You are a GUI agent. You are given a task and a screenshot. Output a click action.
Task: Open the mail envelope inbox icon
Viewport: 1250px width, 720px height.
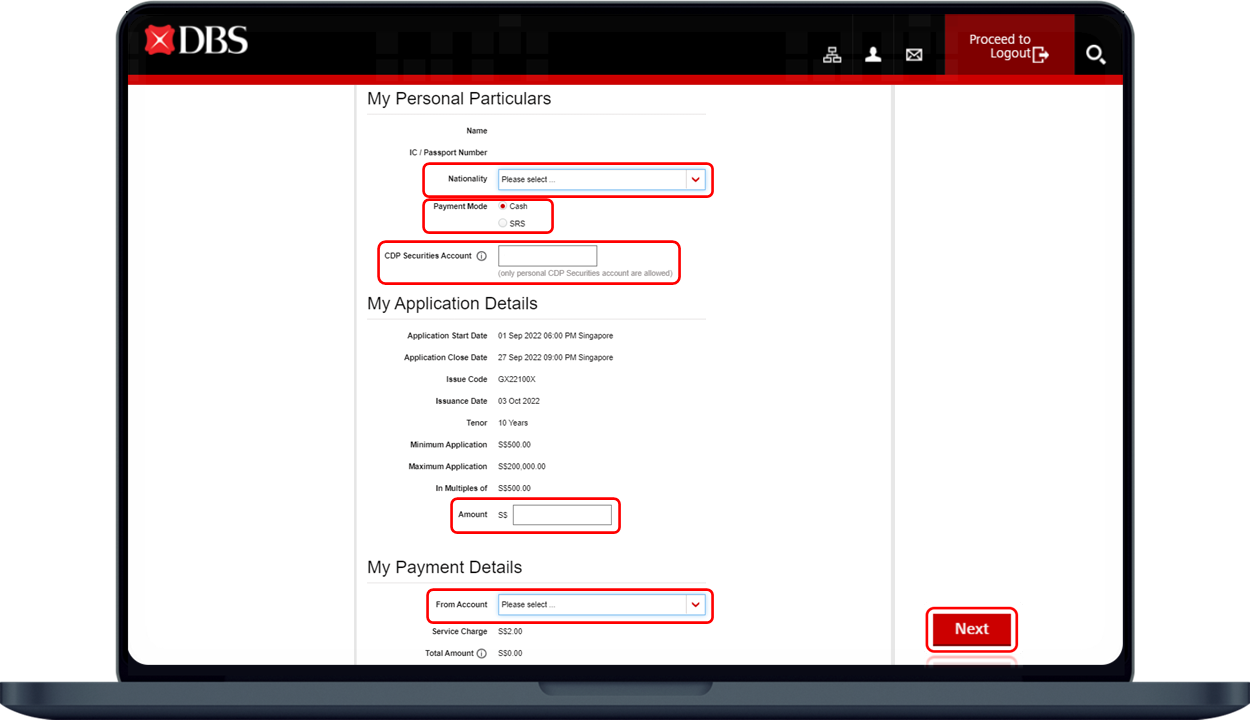(914, 55)
